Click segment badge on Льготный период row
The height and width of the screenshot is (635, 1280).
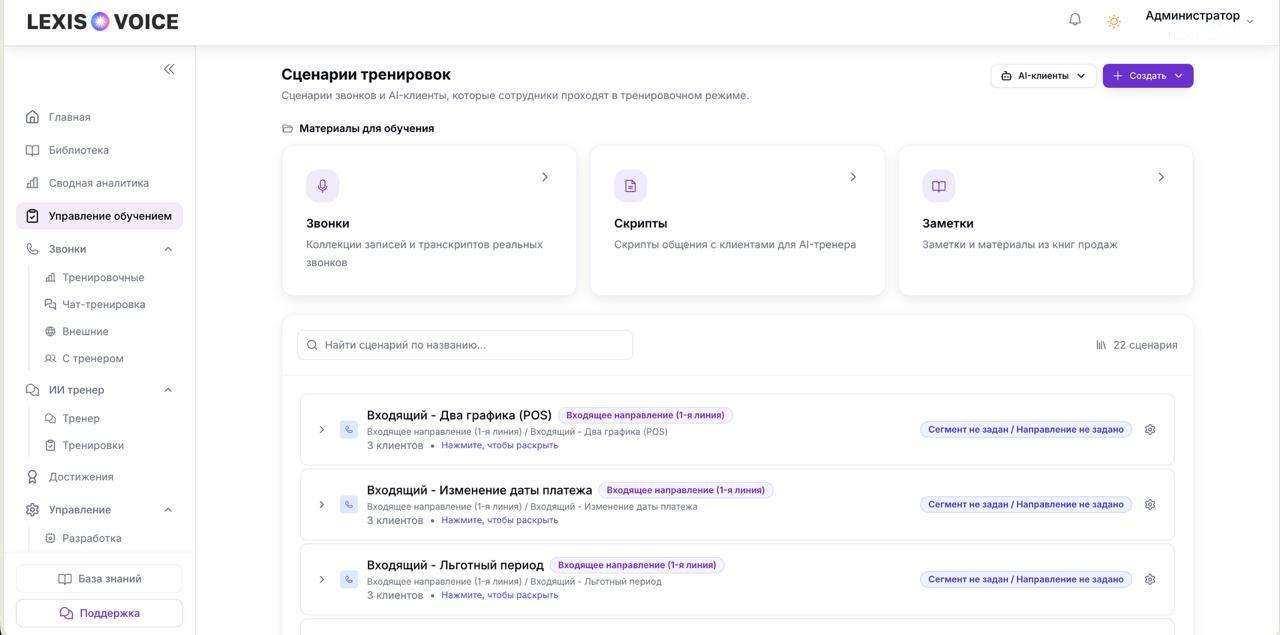point(1026,580)
